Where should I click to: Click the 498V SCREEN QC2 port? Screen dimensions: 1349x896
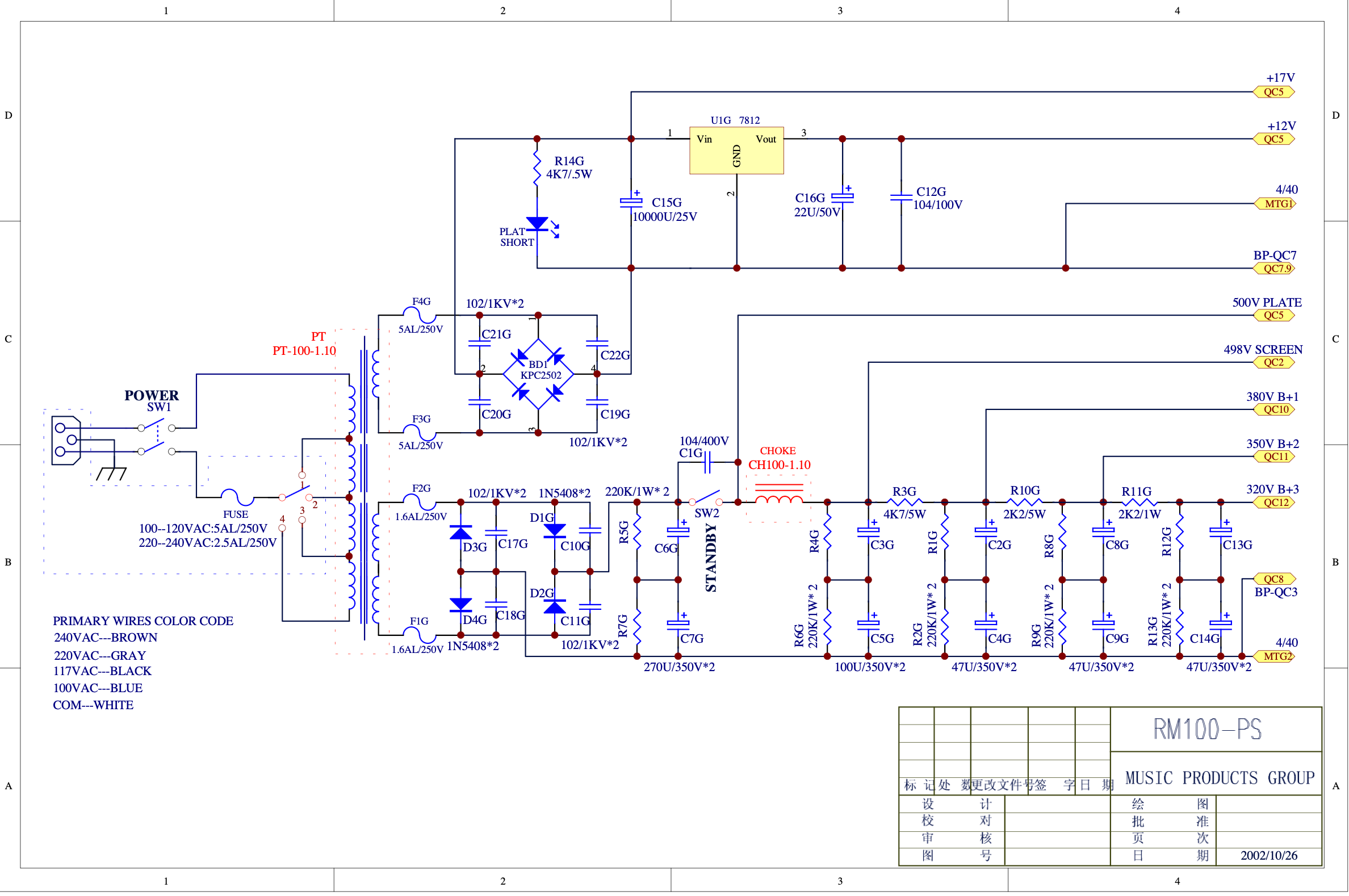pos(1273,362)
